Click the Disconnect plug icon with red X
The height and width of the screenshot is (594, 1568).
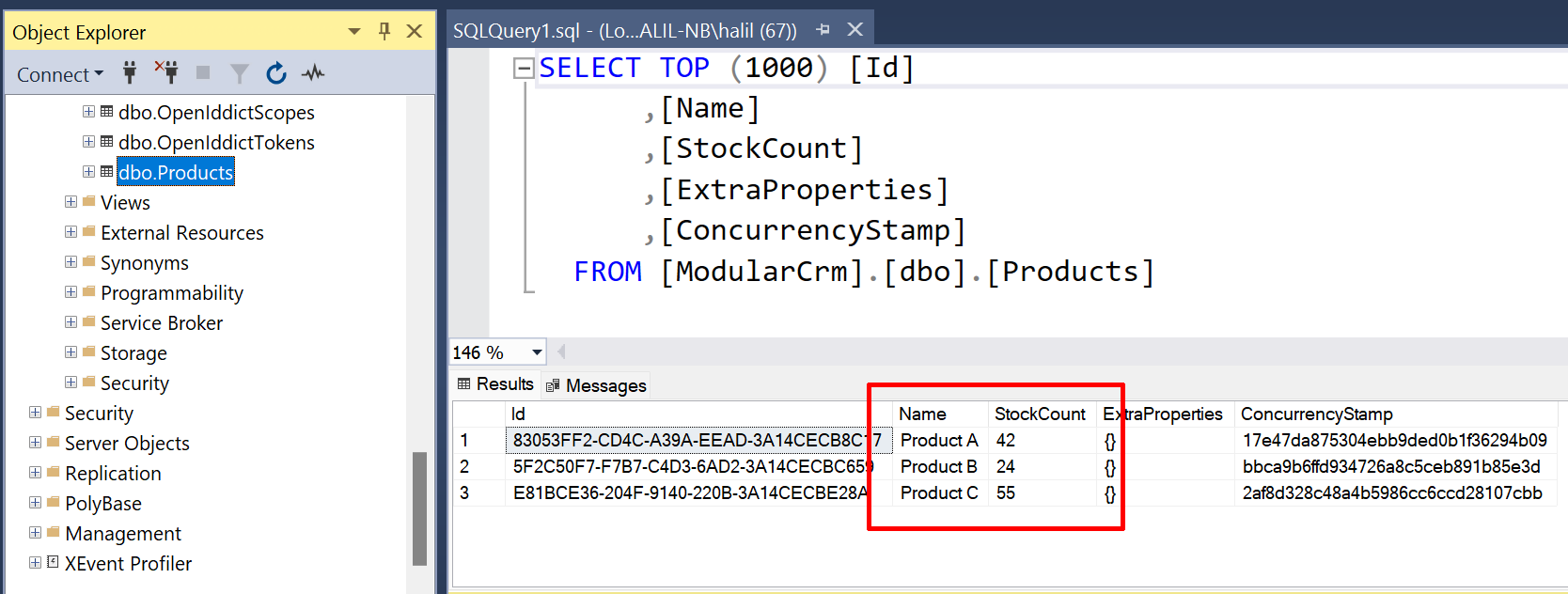[x=166, y=72]
